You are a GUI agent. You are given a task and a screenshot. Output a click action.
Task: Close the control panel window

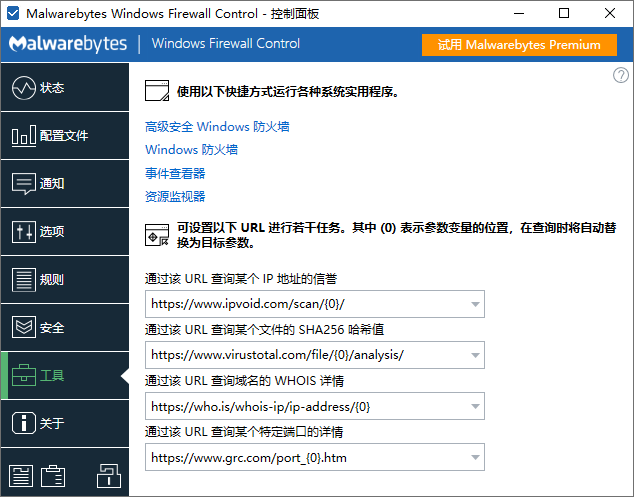coord(610,13)
